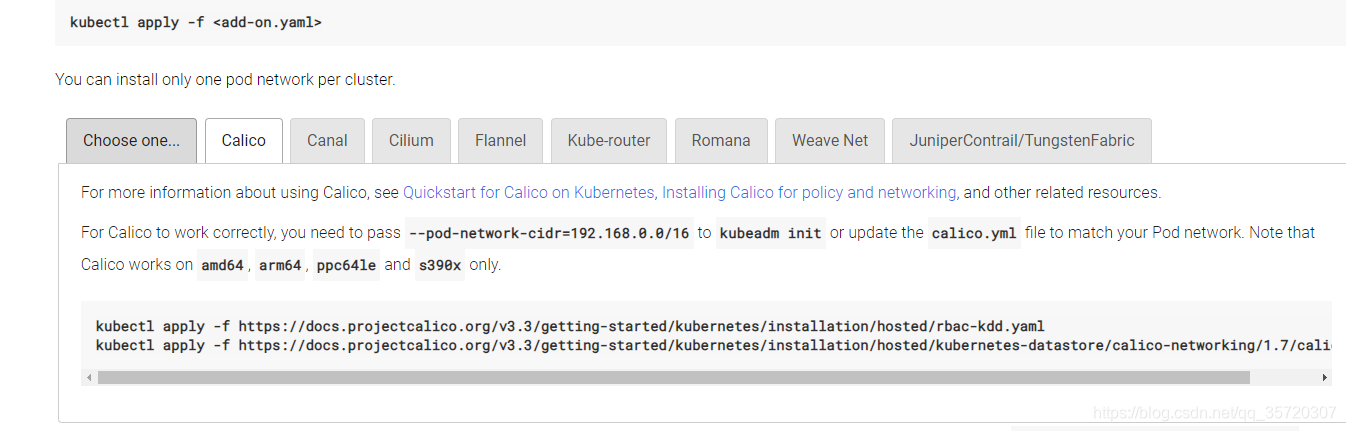Open 'Quickstart for Calico on Kubernetes' link

(529, 192)
